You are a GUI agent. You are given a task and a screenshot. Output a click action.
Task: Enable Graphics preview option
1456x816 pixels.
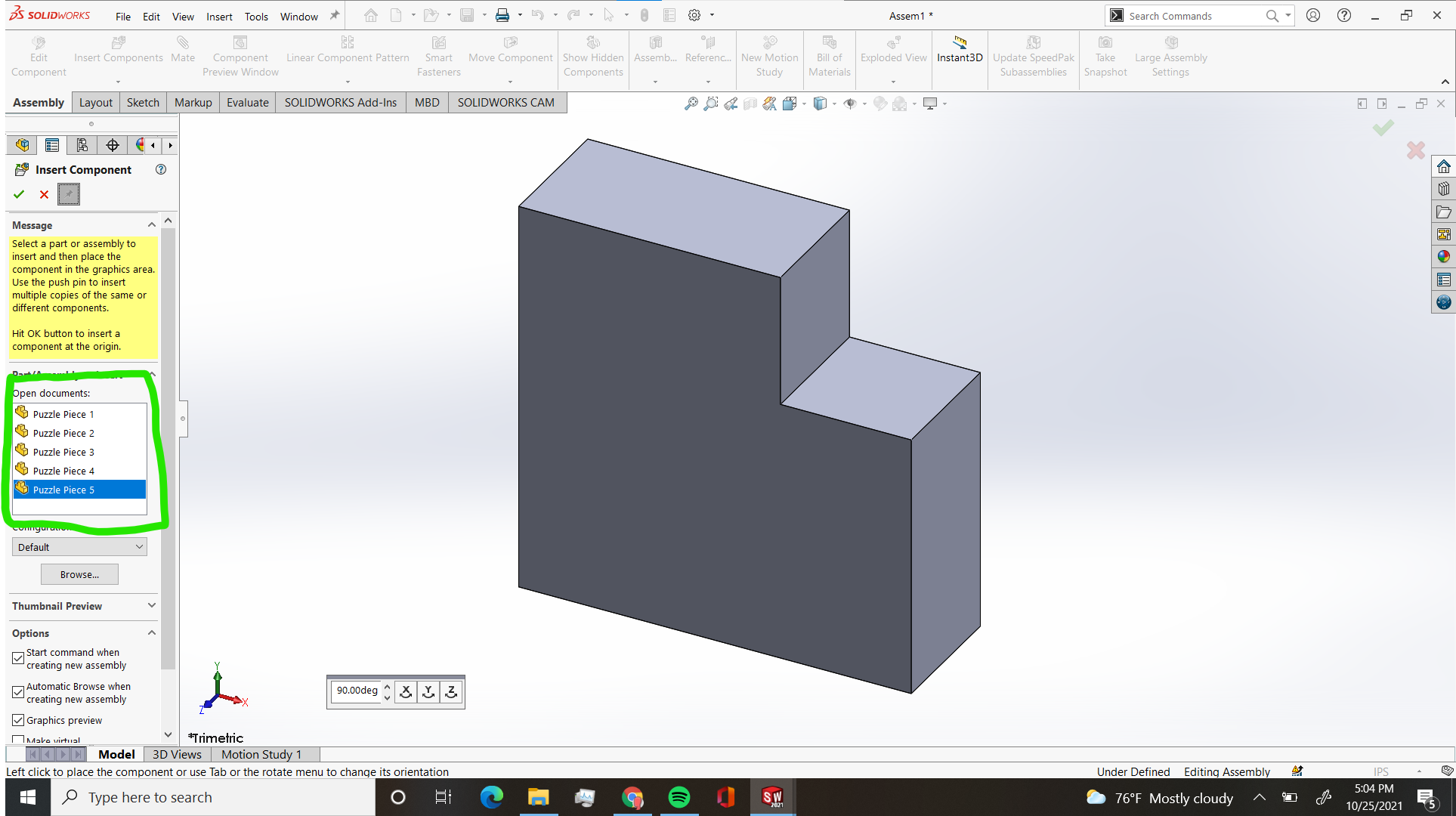tap(18, 720)
